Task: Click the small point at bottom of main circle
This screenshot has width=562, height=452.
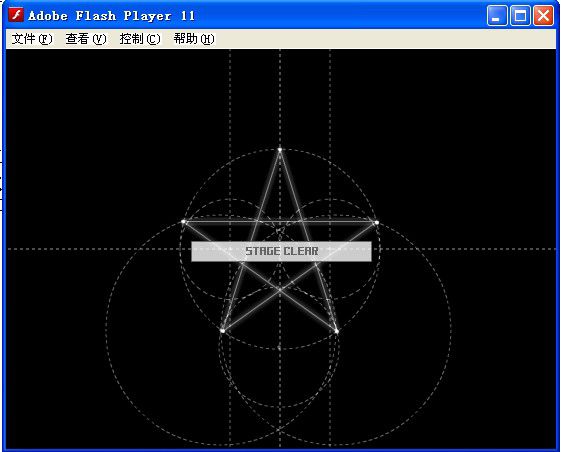Action: coord(280,348)
